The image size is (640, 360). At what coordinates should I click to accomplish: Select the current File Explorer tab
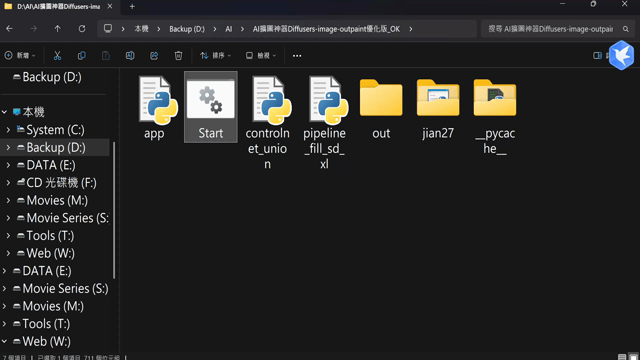(x=58, y=7)
